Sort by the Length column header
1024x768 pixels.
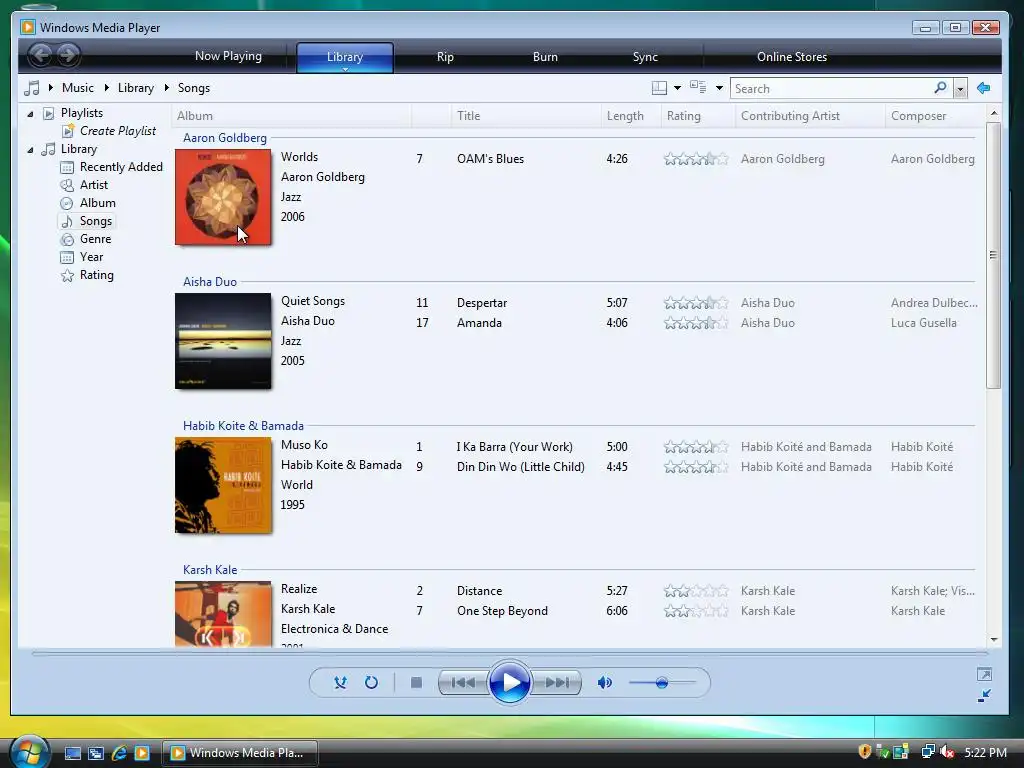click(631, 116)
